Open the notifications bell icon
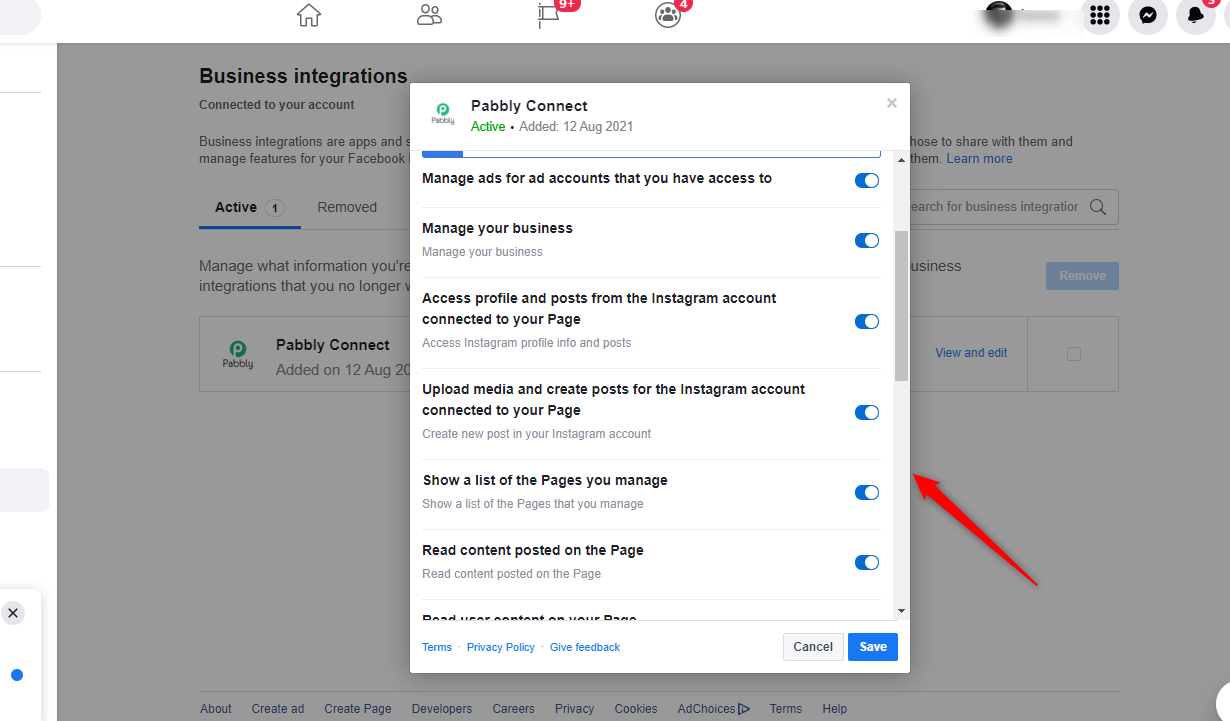Screen dimensions: 1230x721 pyautogui.click(x=1195, y=16)
